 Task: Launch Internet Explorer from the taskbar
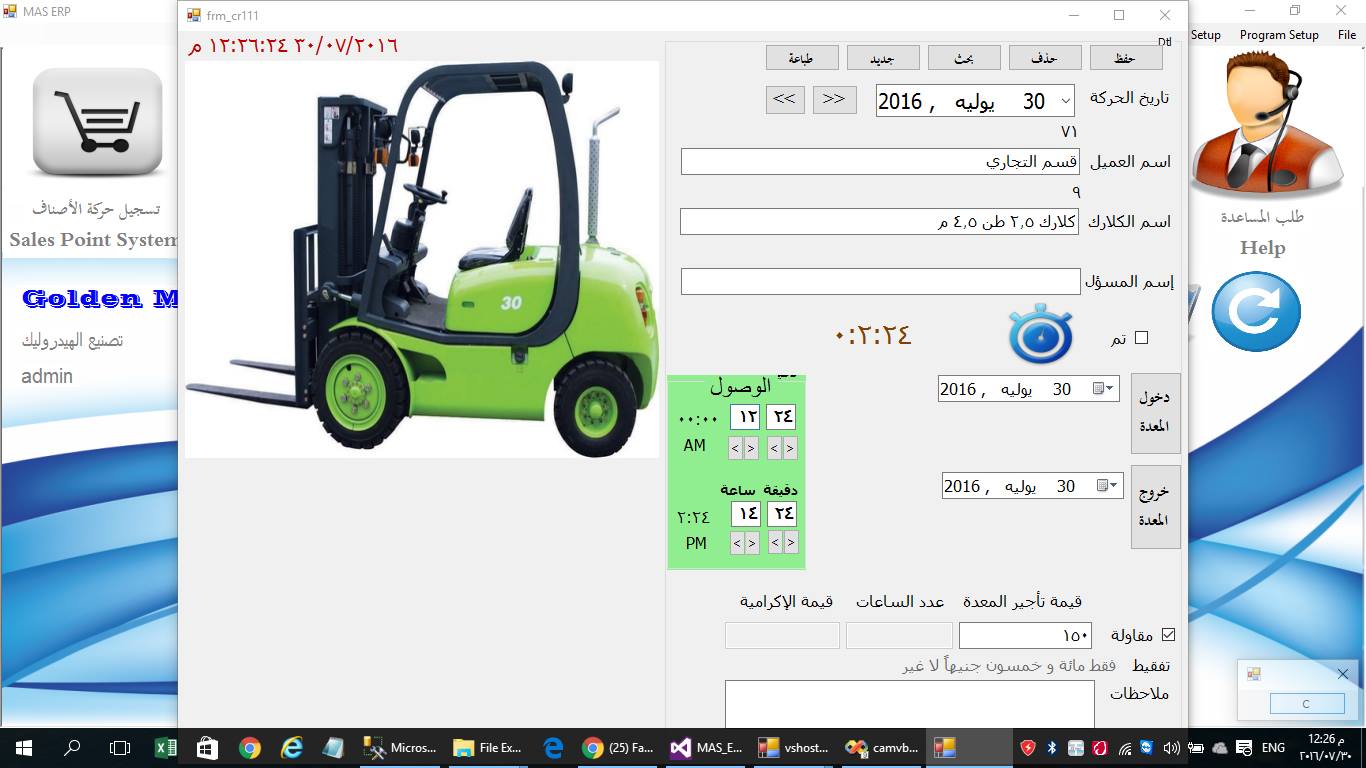292,748
